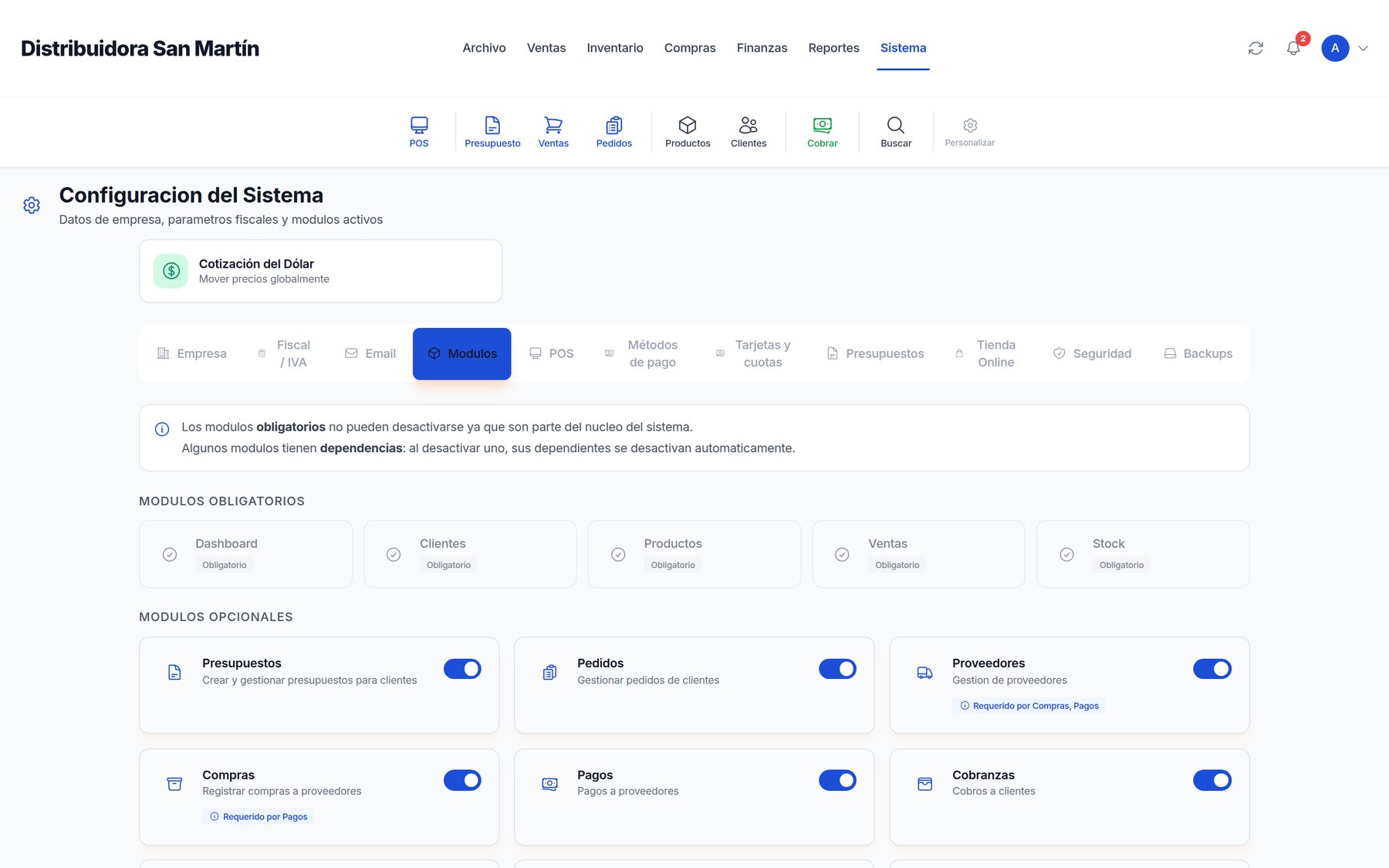Click the Clientes obligatorio module card
Screen dimensions: 1389x868
(470, 554)
